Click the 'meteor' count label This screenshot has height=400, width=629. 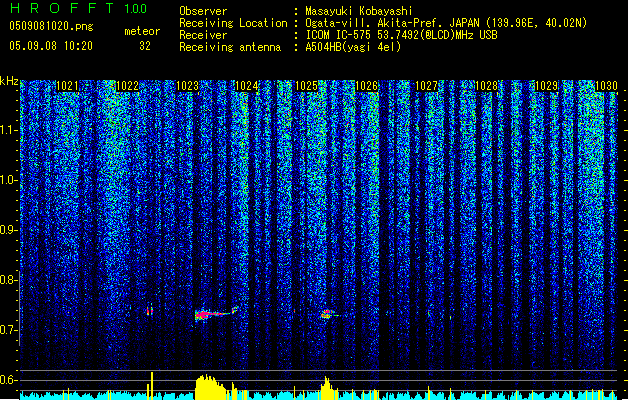pyautogui.click(x=142, y=31)
